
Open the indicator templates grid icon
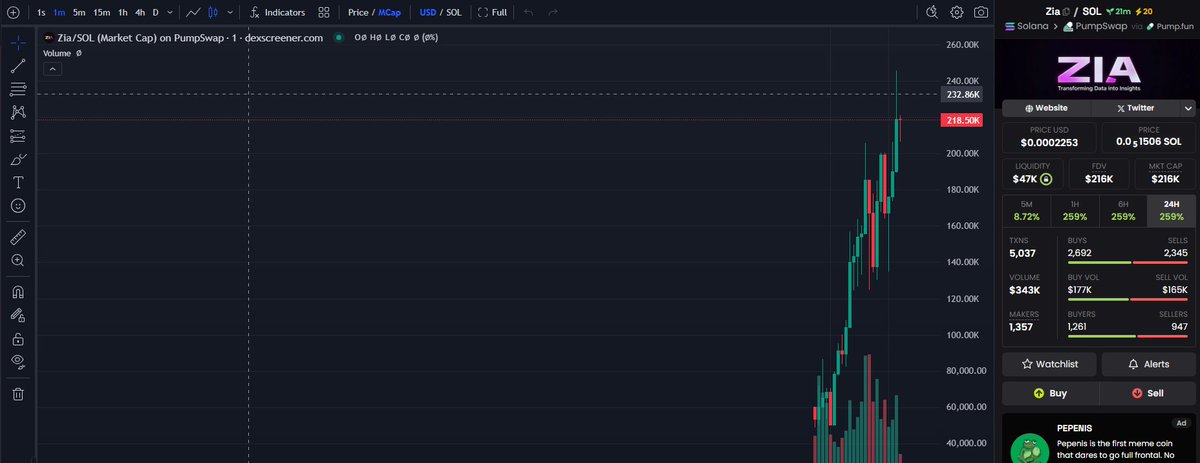click(x=324, y=13)
